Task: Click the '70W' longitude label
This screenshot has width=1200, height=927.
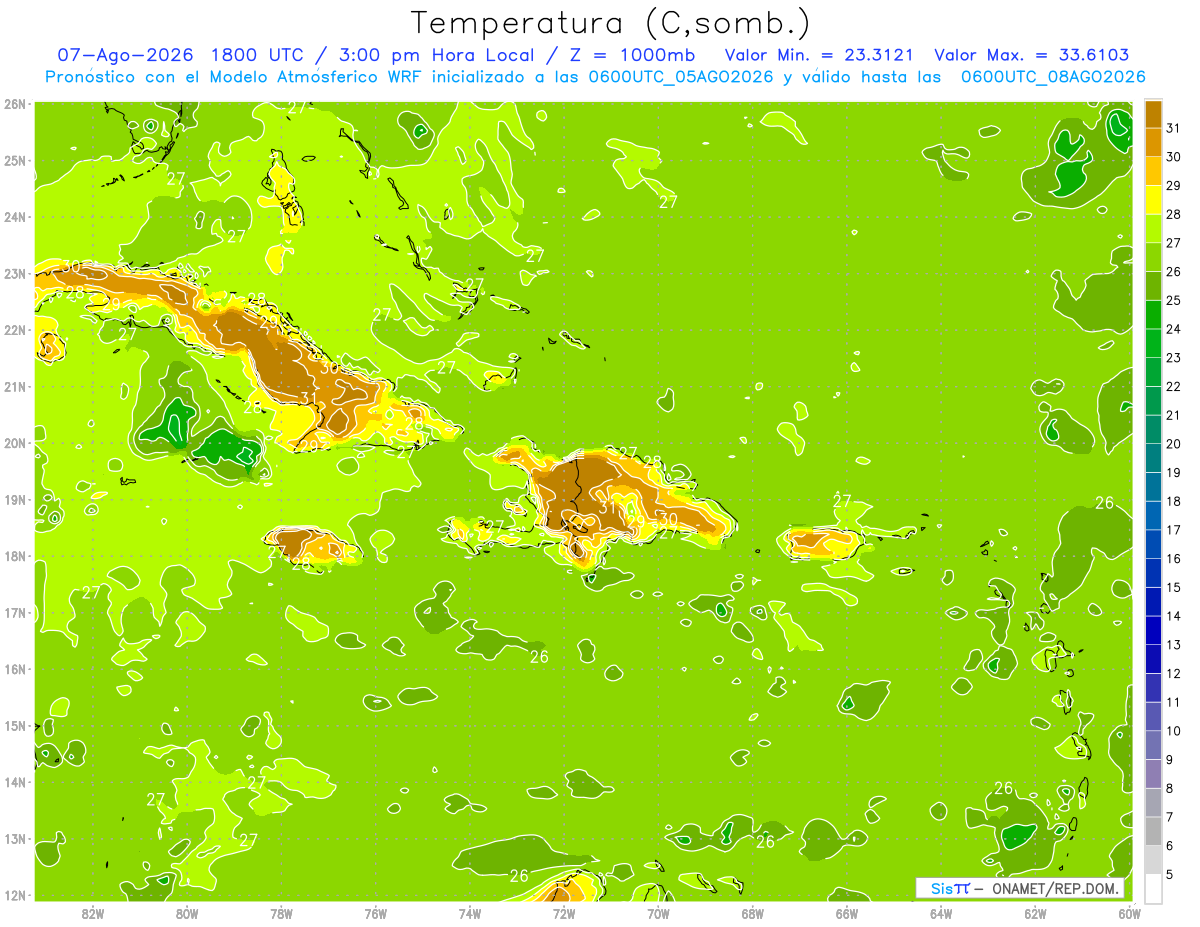Action: coord(658,914)
